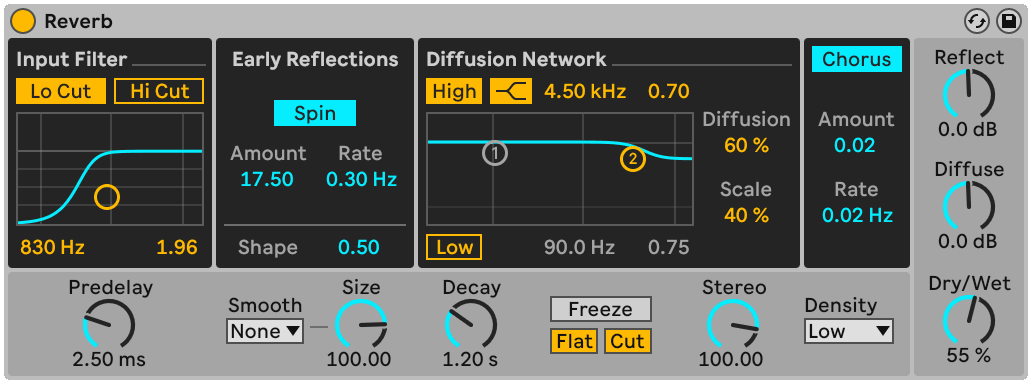Image resolution: width=1032 pixels, height=384 pixels.
Task: Open the Density dropdown set to Low
Action: pyautogui.click(x=848, y=331)
